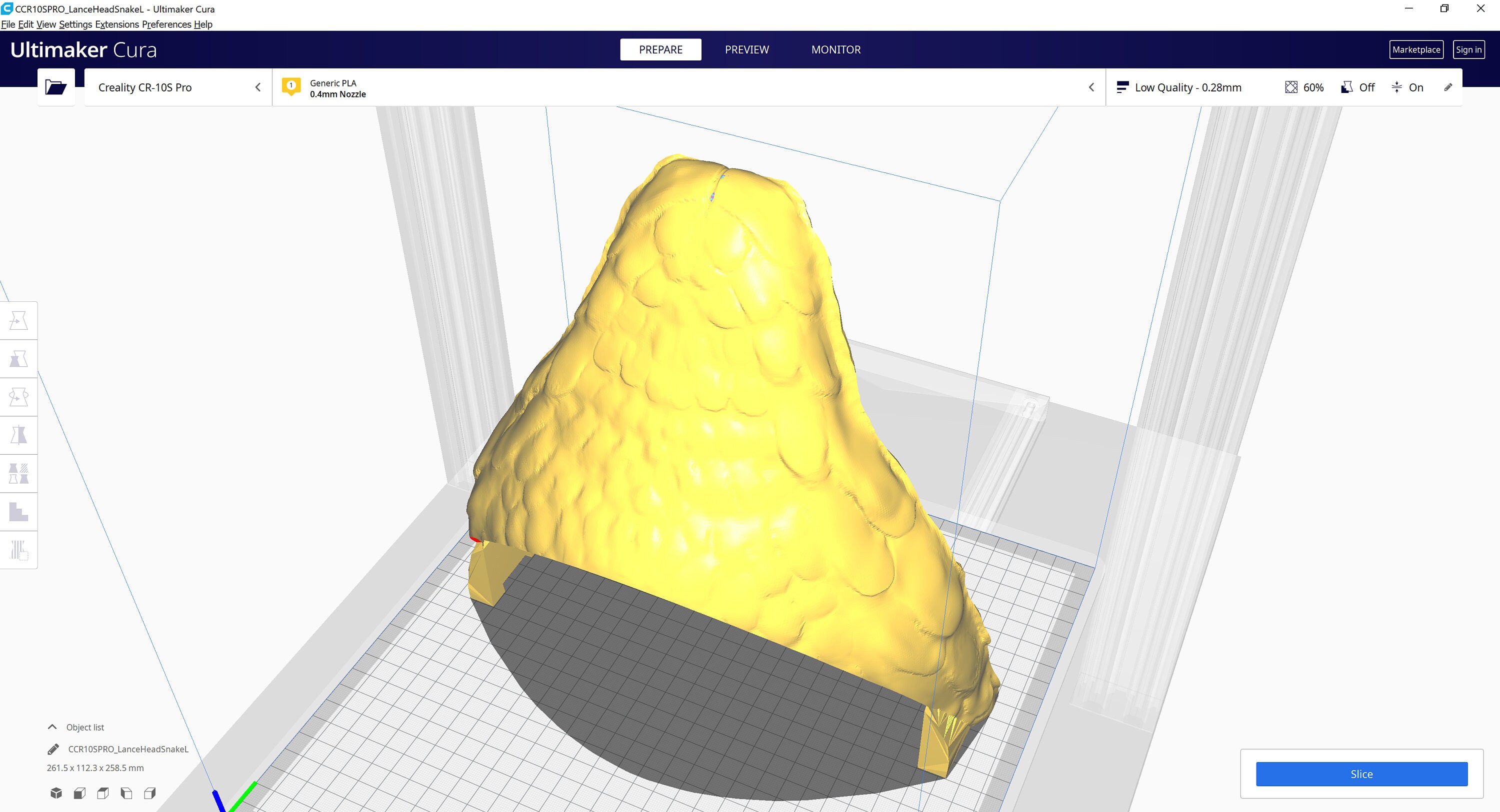The image size is (1500, 812).
Task: Select the Mirror tool
Action: tap(18, 435)
